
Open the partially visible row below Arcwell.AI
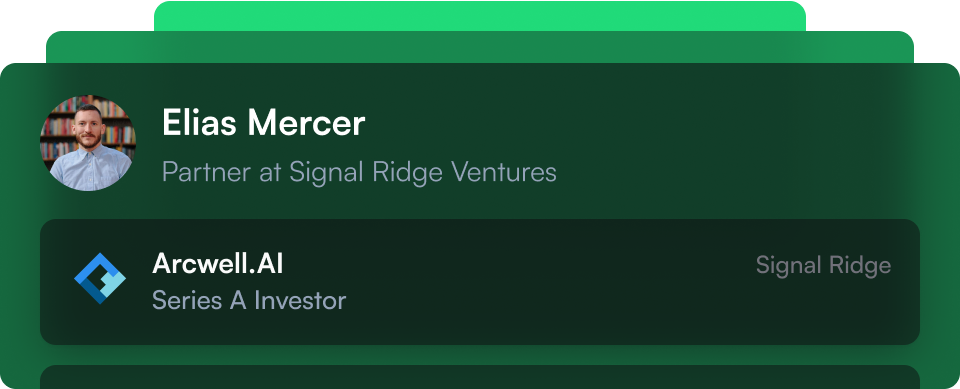(480, 377)
